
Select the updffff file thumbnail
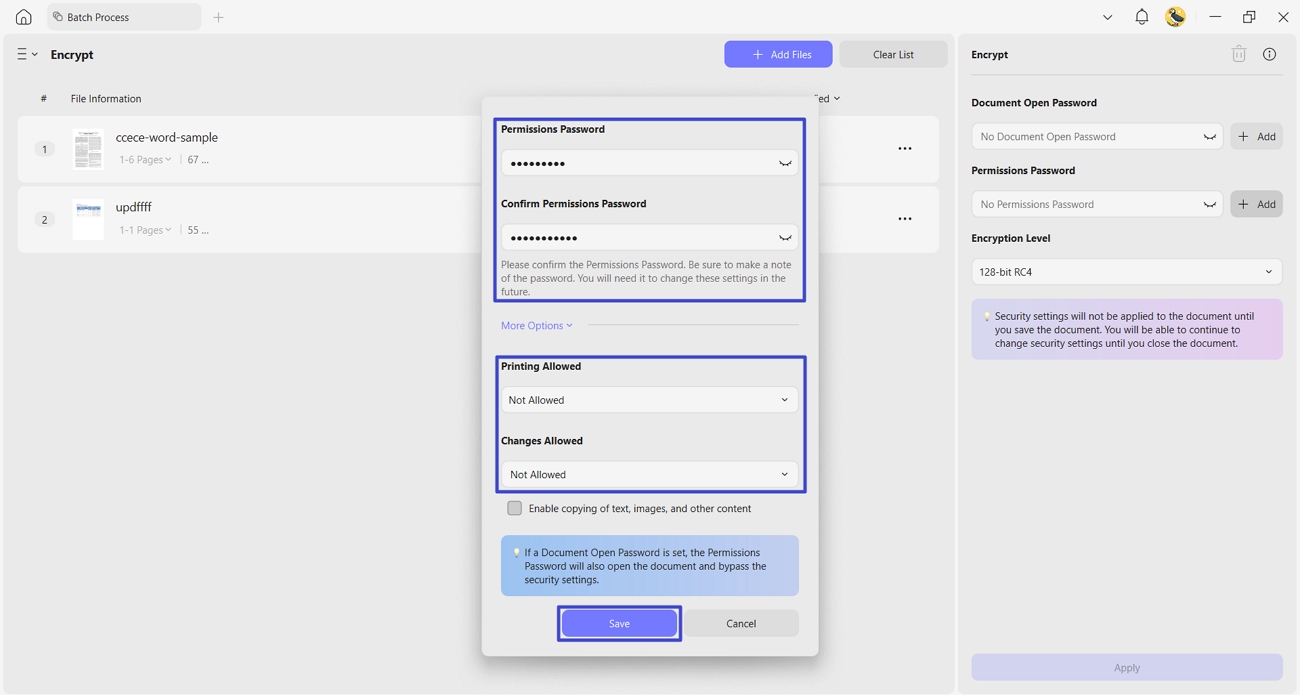(x=88, y=220)
